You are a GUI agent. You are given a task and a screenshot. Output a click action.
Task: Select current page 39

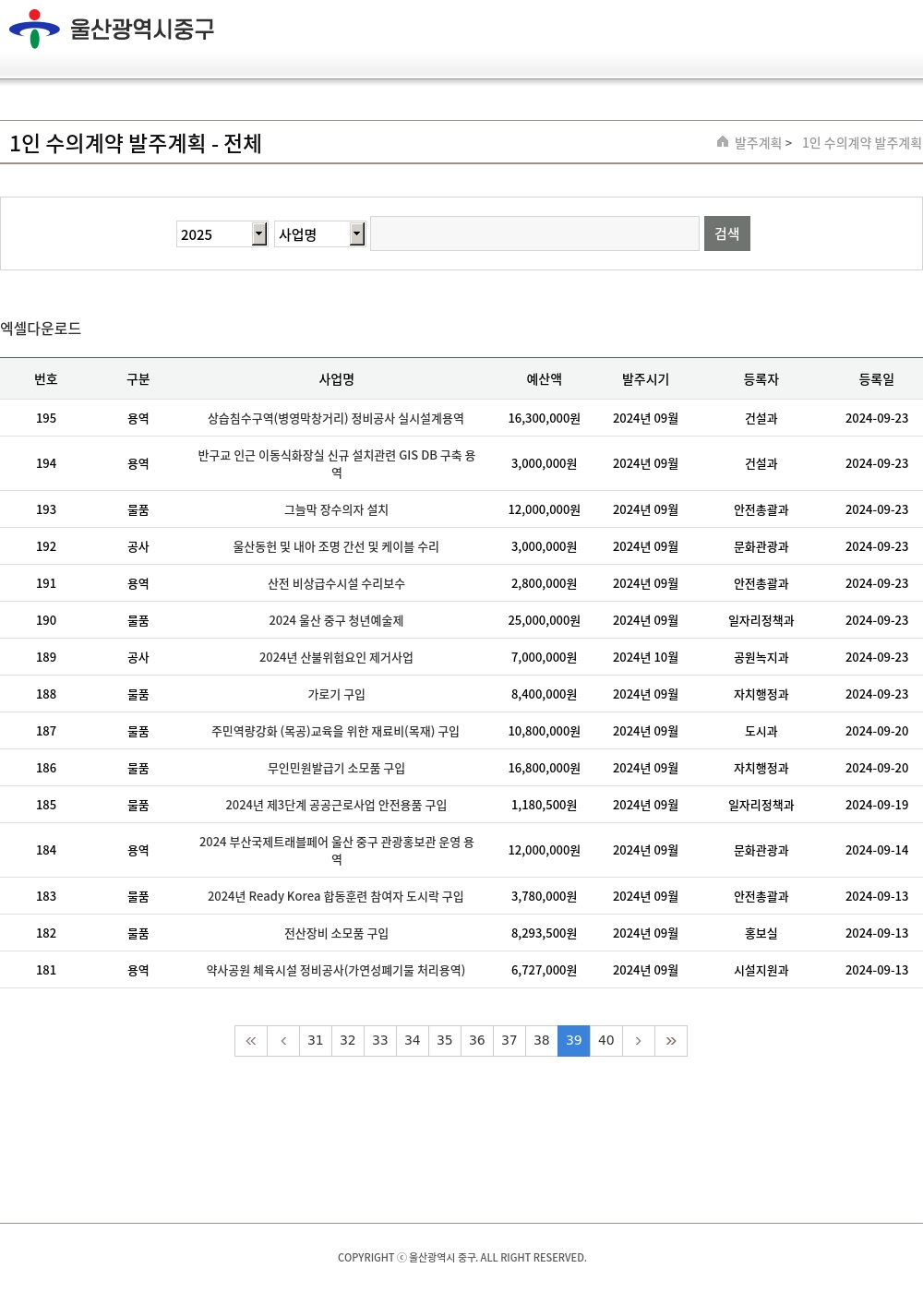click(574, 1041)
